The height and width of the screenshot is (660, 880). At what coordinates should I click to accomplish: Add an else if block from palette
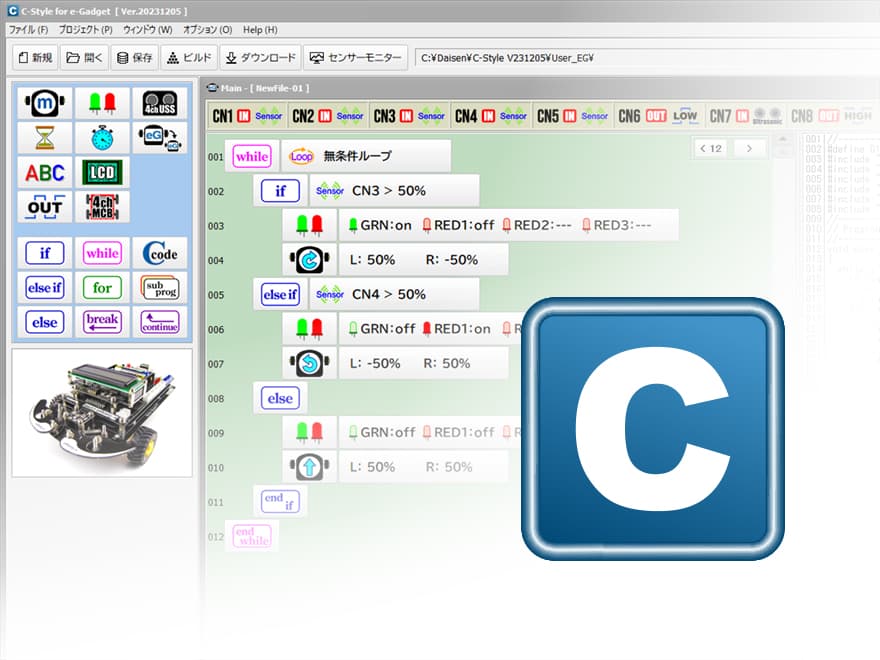pyautogui.click(x=45, y=288)
